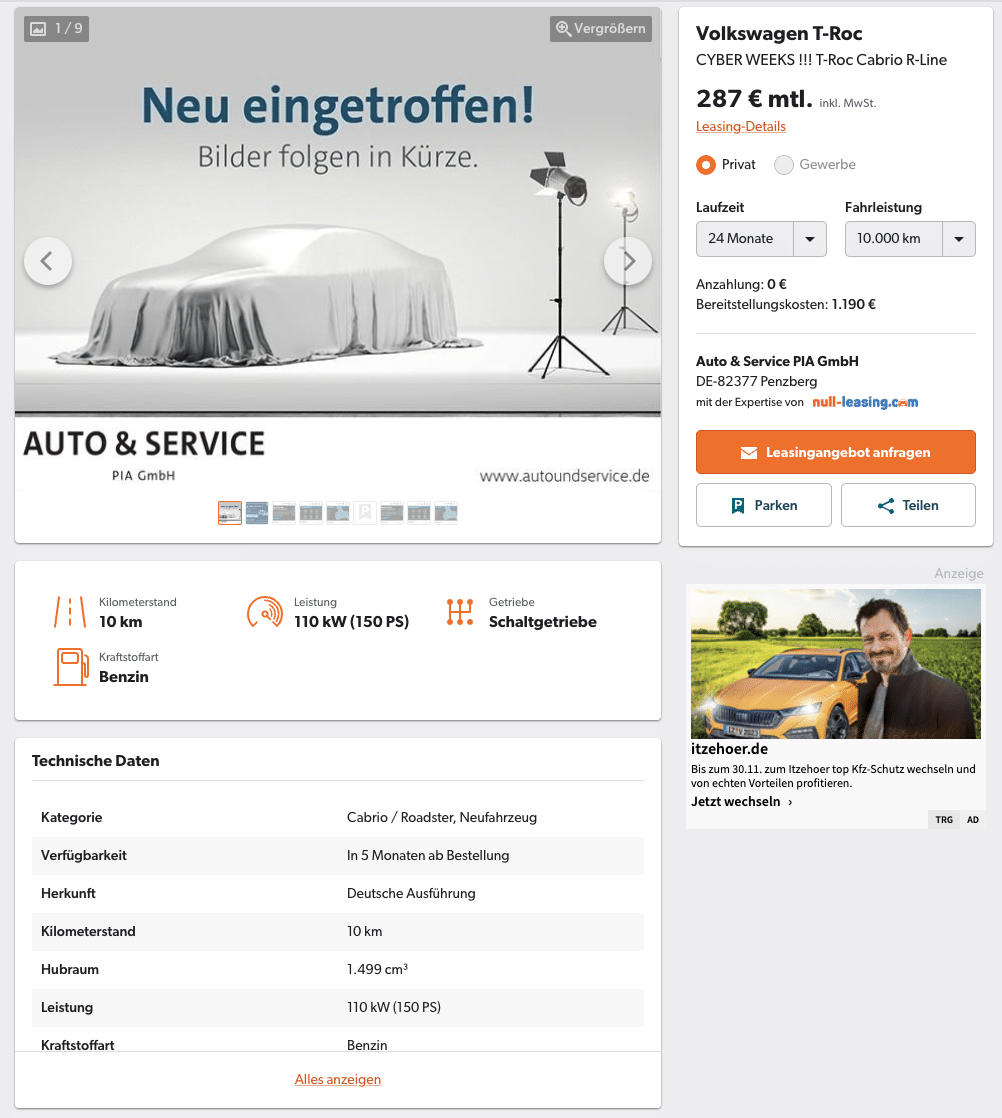The image size is (1002, 1118).
Task: Advance to the next gallery image
Action: [x=628, y=261]
